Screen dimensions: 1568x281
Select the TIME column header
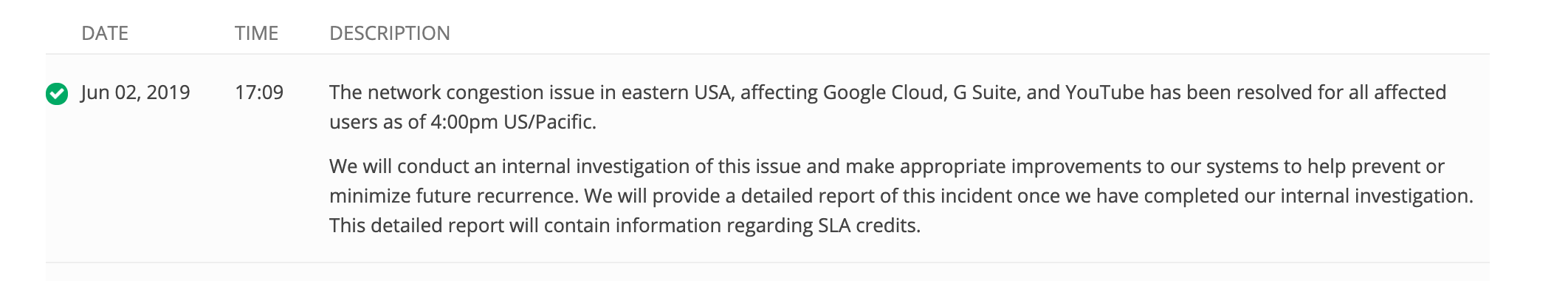click(256, 33)
